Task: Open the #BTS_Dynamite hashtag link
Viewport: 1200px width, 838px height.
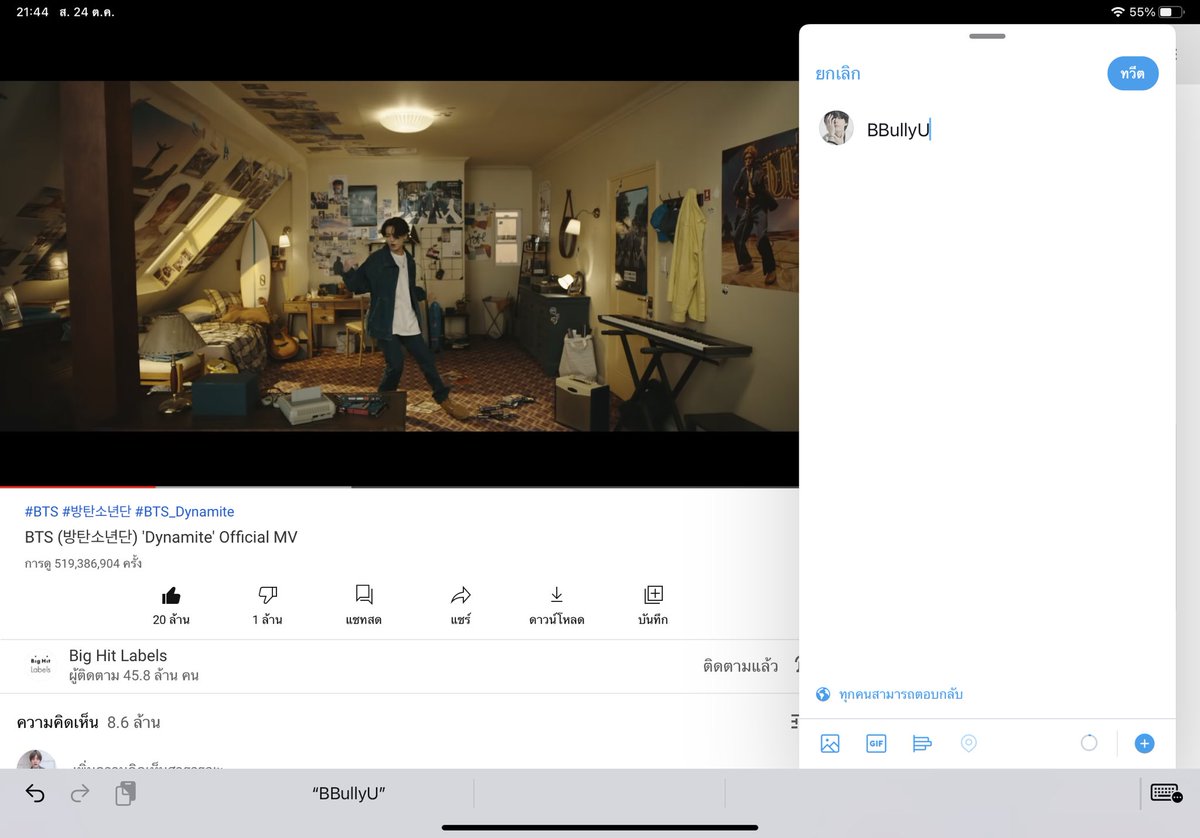Action: (x=185, y=512)
